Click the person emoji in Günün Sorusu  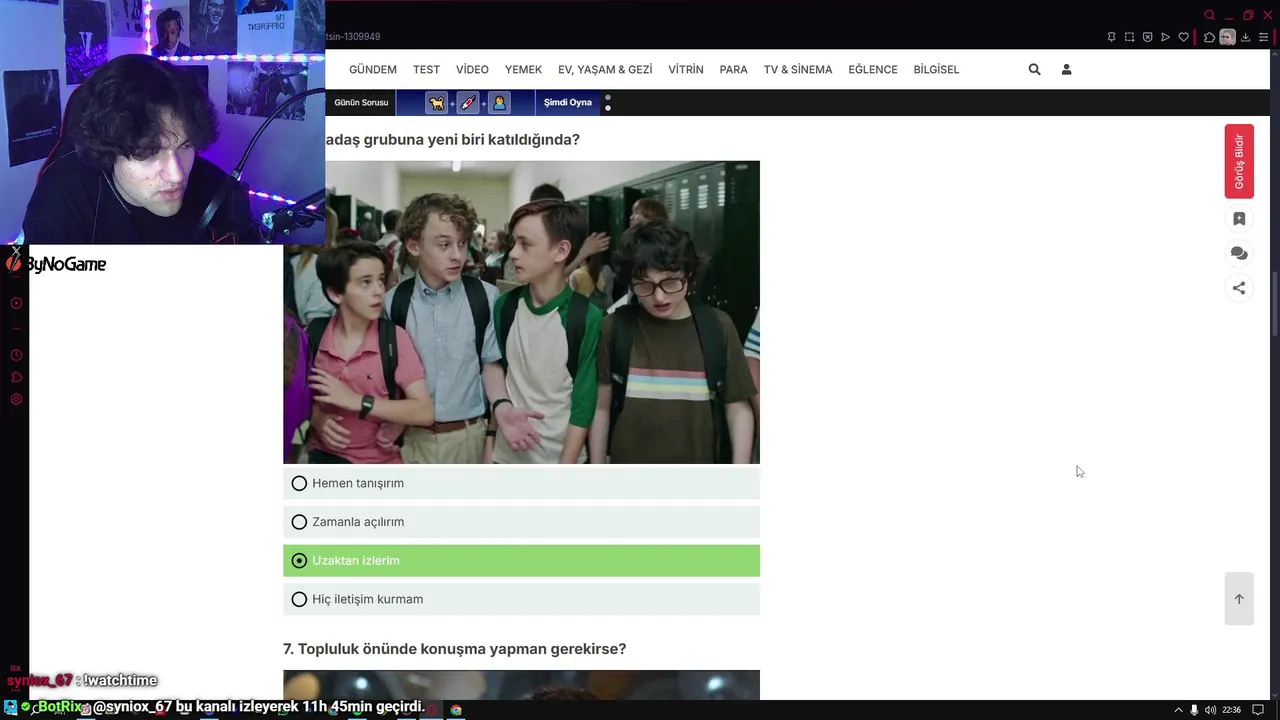(499, 103)
